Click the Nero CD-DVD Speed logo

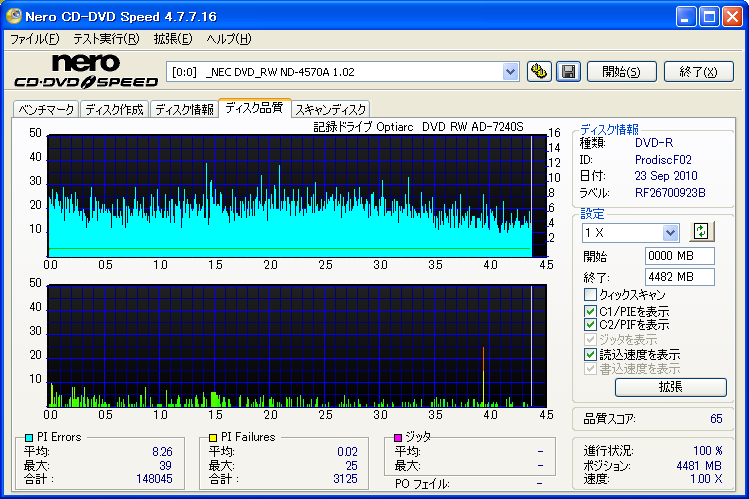pos(86,71)
